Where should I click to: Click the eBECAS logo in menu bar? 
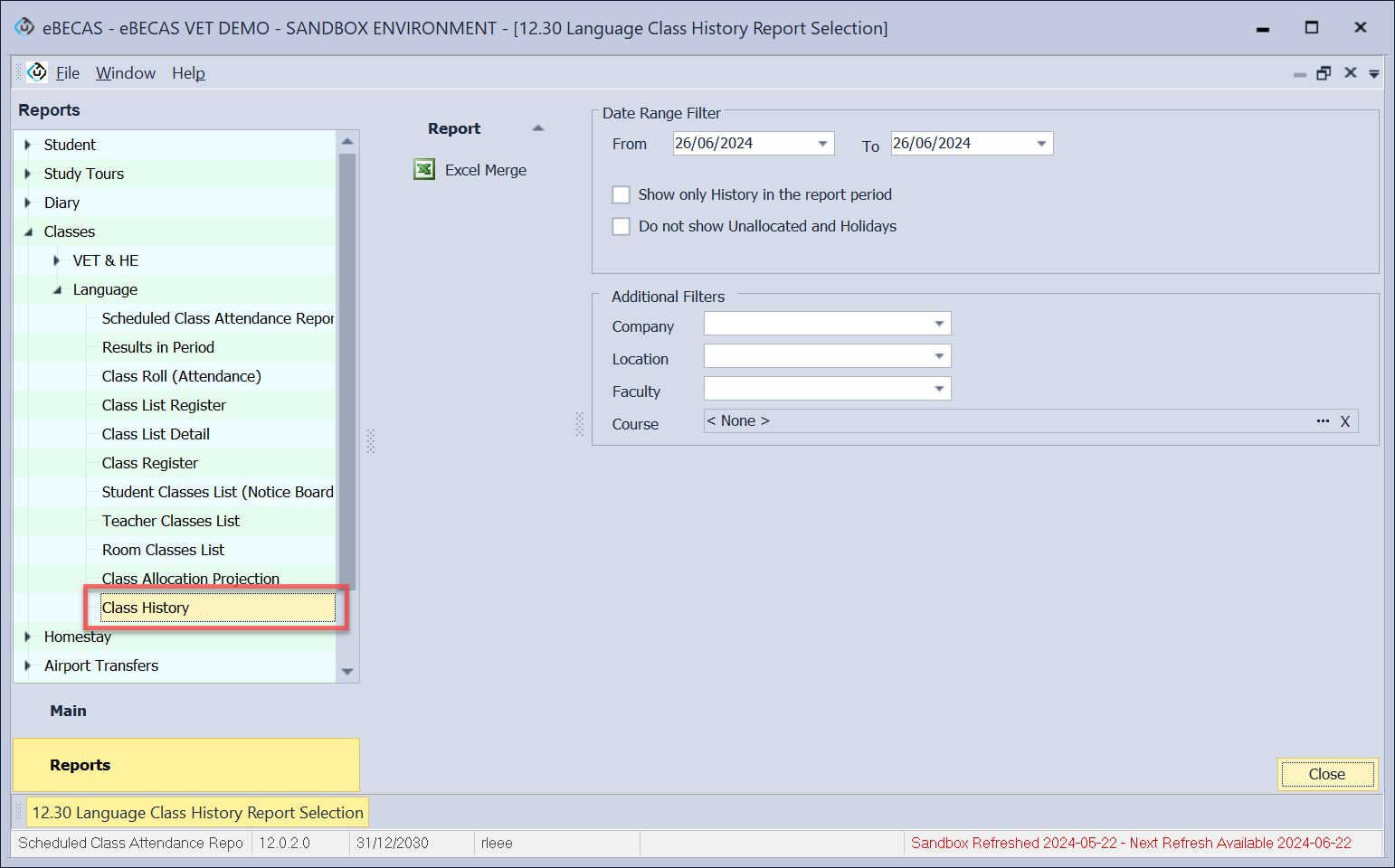(x=37, y=72)
